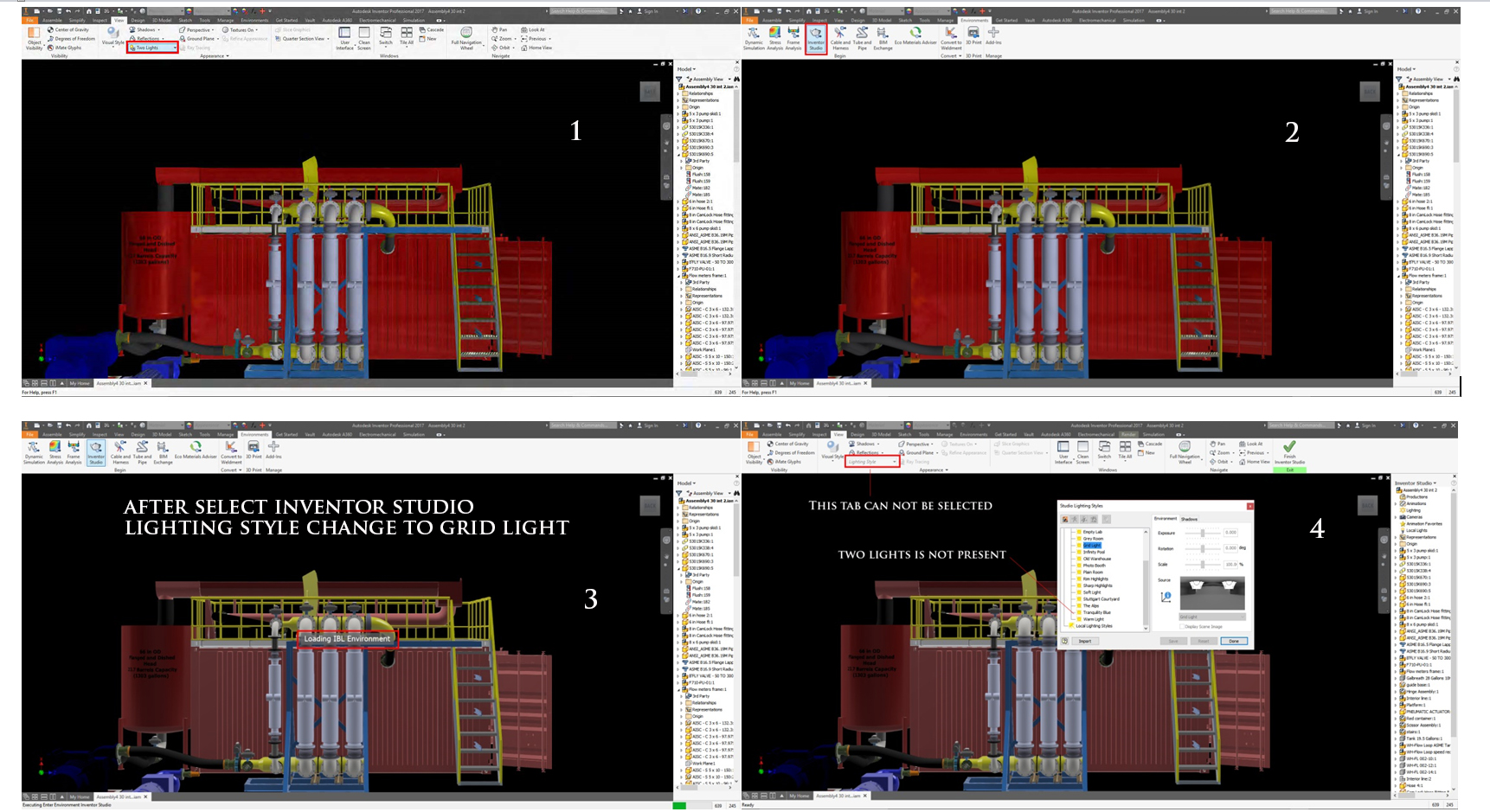Screen dimensions: 1490x812
Task: Click Reset button in Studio Lighting Styles dialog
Action: 1204,641
